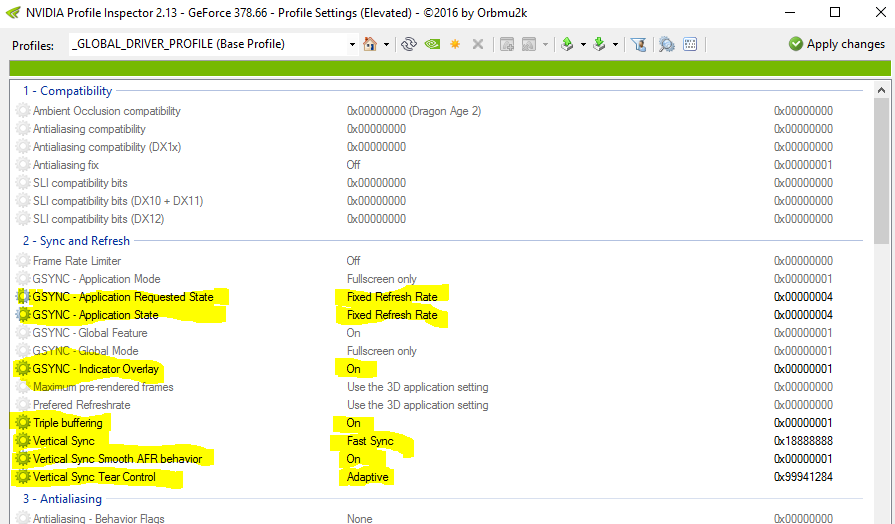Screen dimensions: 895x524
Task: Select the Vertical Sync setting row
Action: [x=64, y=441]
